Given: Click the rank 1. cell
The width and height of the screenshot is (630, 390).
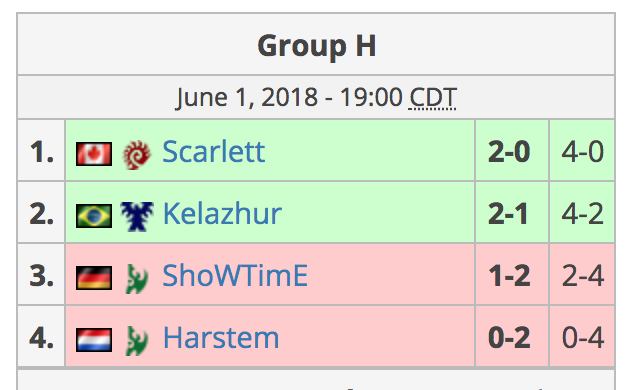Looking at the screenshot, I should (41, 150).
